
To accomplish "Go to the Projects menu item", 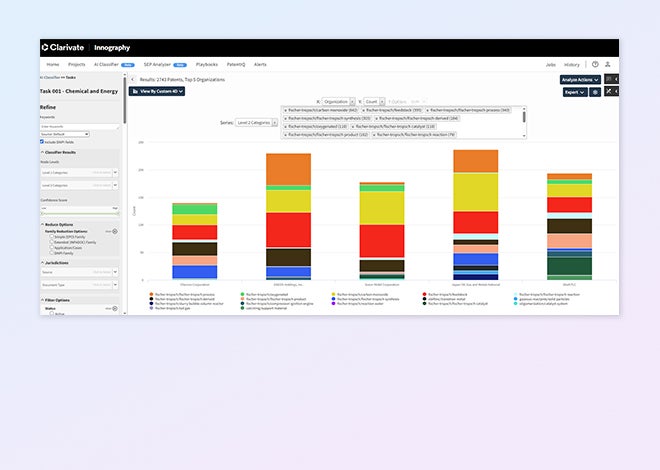I will pos(76,64).
